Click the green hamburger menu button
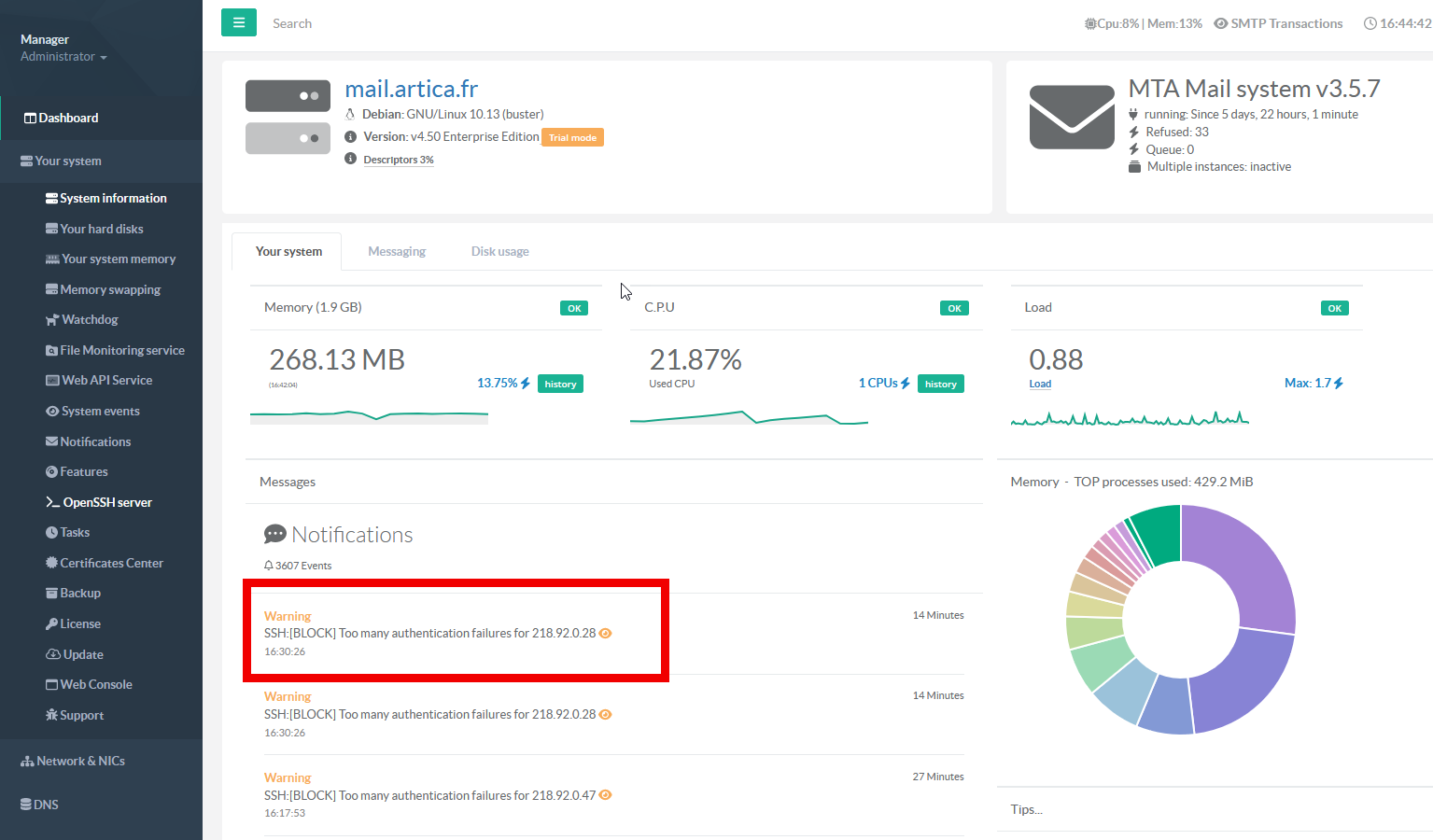Image resolution: width=1433 pixels, height=840 pixels. tap(238, 22)
